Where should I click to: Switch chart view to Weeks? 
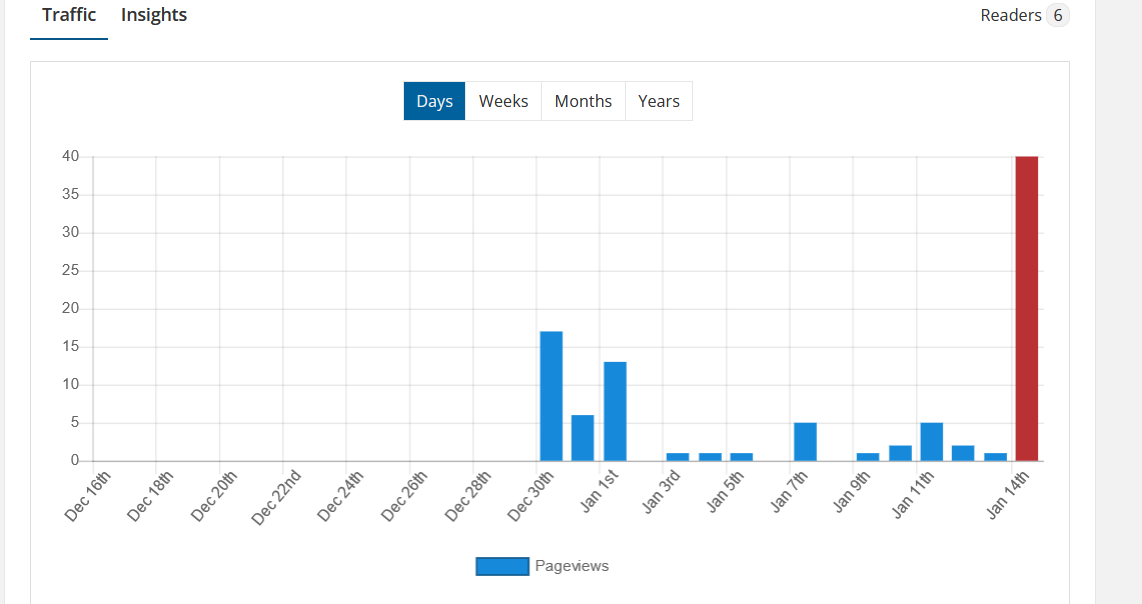click(x=503, y=101)
